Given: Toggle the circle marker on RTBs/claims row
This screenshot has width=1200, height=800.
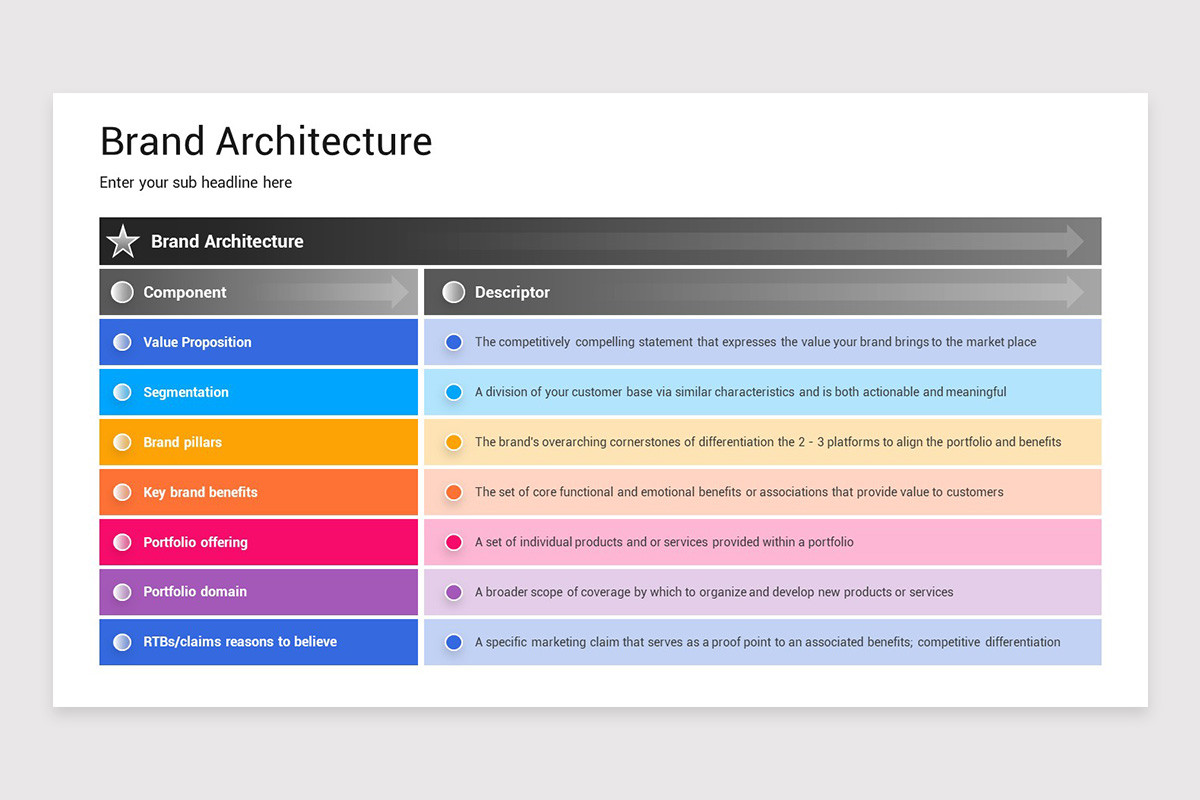Looking at the screenshot, I should coord(122,642).
